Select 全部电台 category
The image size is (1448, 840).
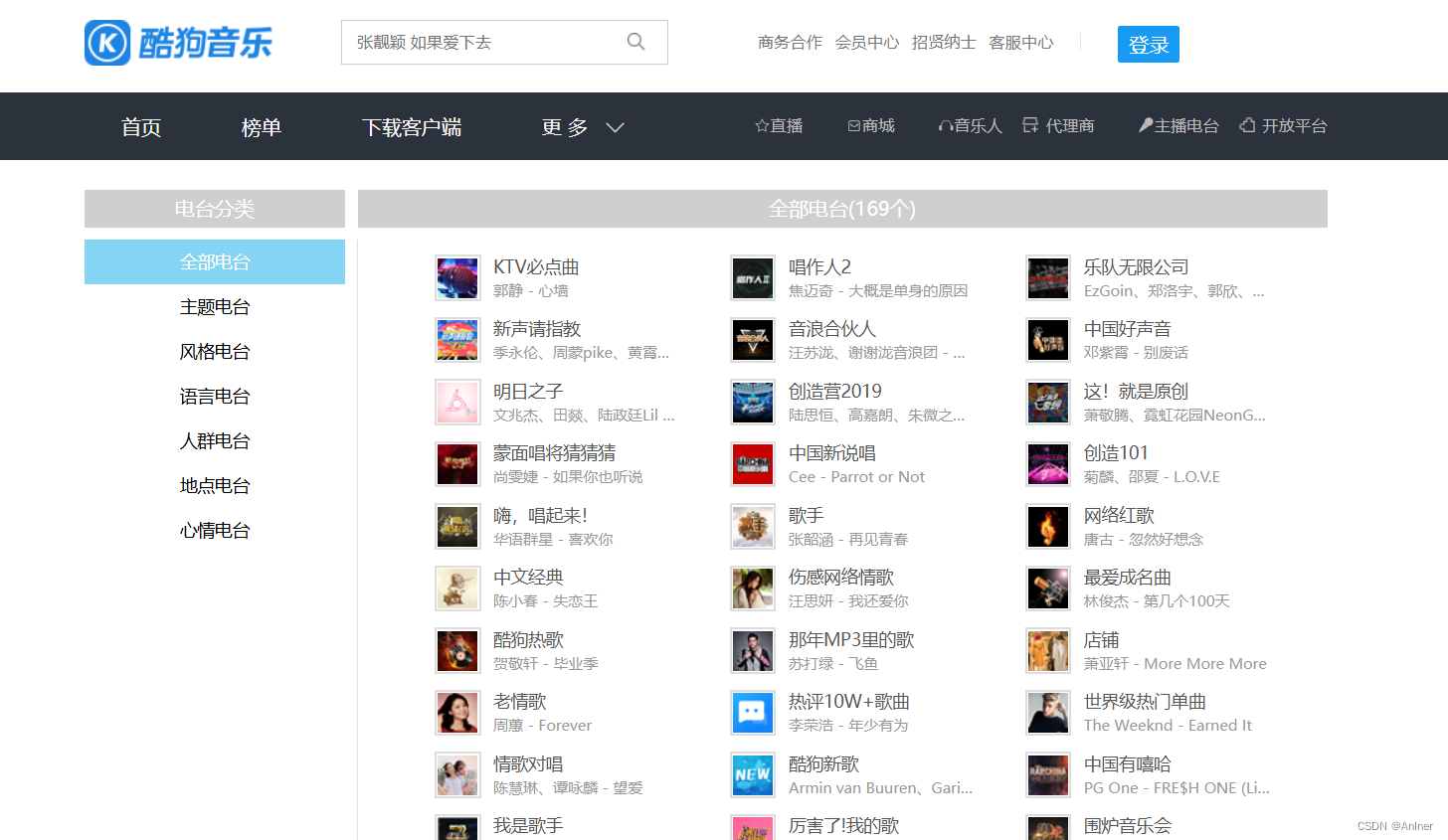point(215,261)
